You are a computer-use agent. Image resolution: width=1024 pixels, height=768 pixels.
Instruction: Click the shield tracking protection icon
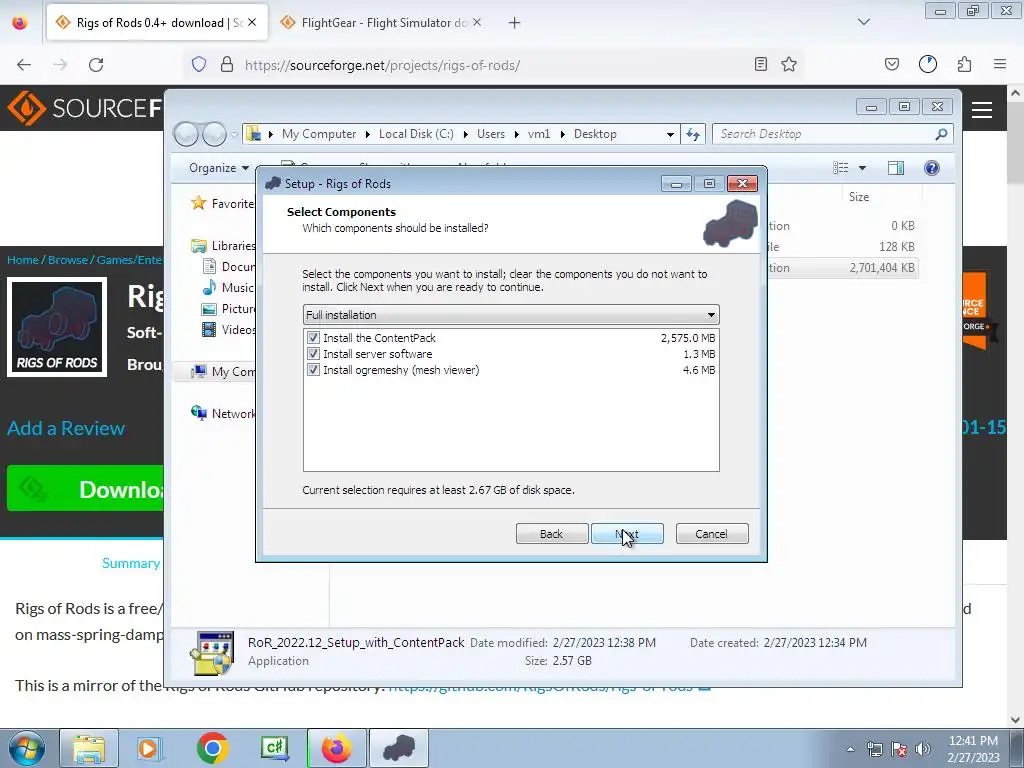(x=199, y=64)
